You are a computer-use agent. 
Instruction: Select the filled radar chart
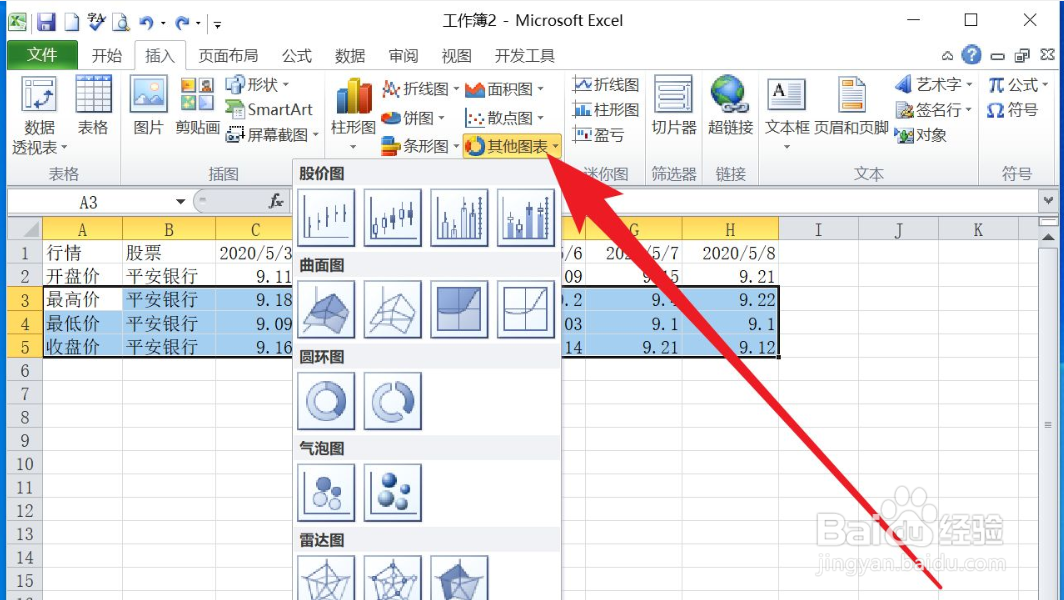coord(459,578)
